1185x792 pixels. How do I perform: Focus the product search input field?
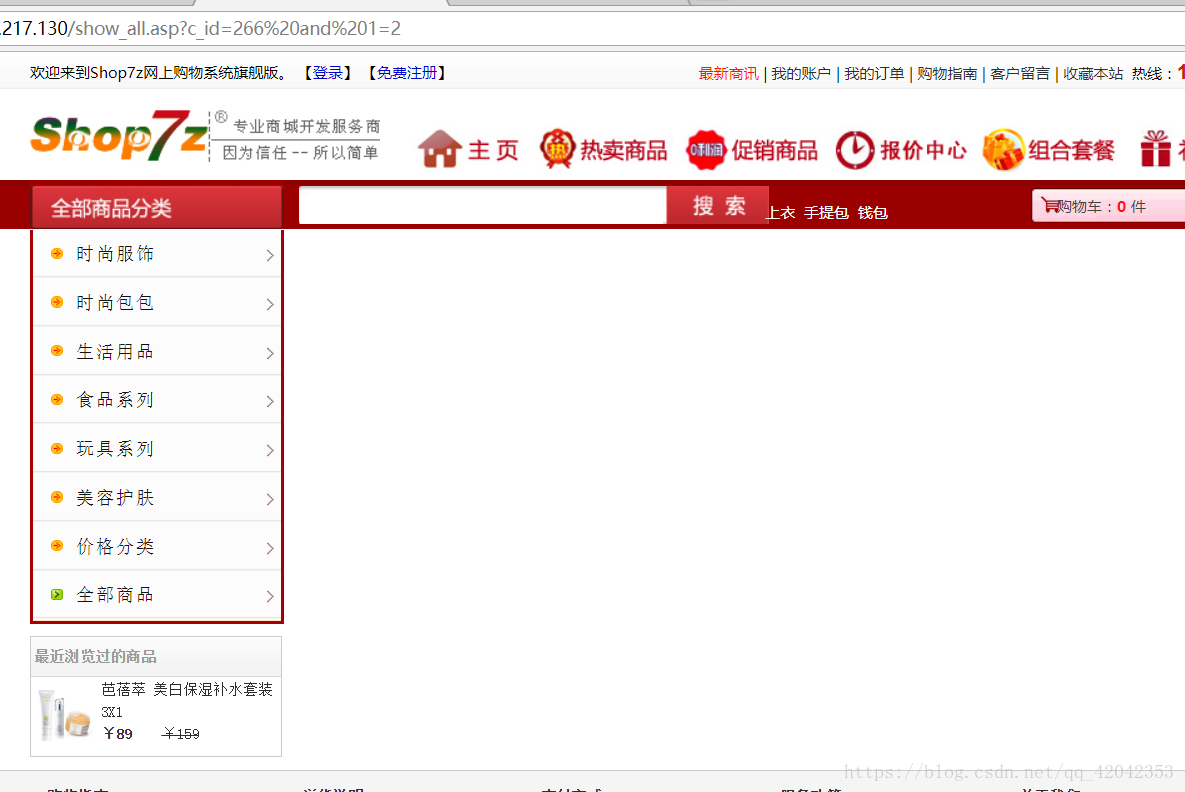pyautogui.click(x=483, y=205)
